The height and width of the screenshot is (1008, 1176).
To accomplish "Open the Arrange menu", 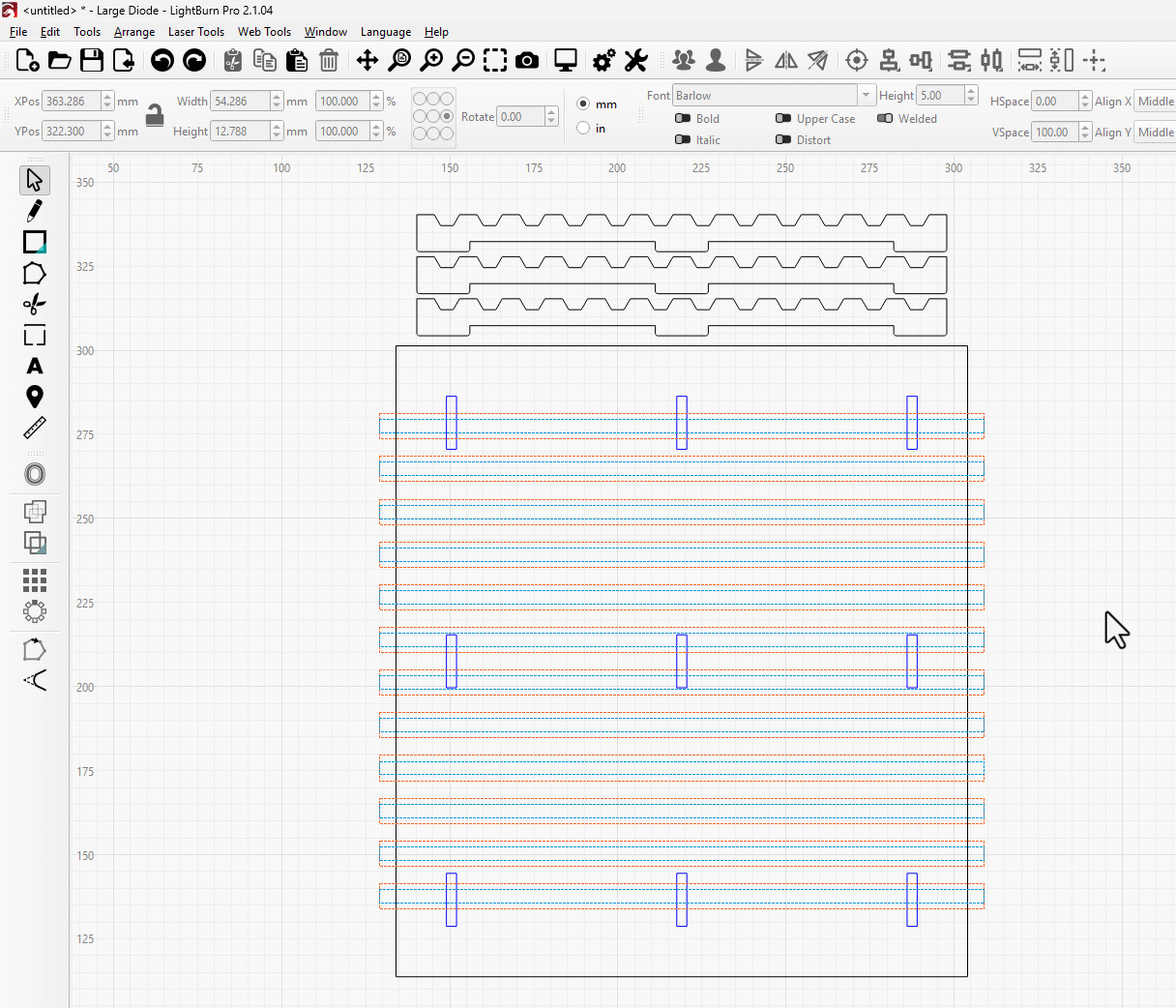I will (134, 32).
